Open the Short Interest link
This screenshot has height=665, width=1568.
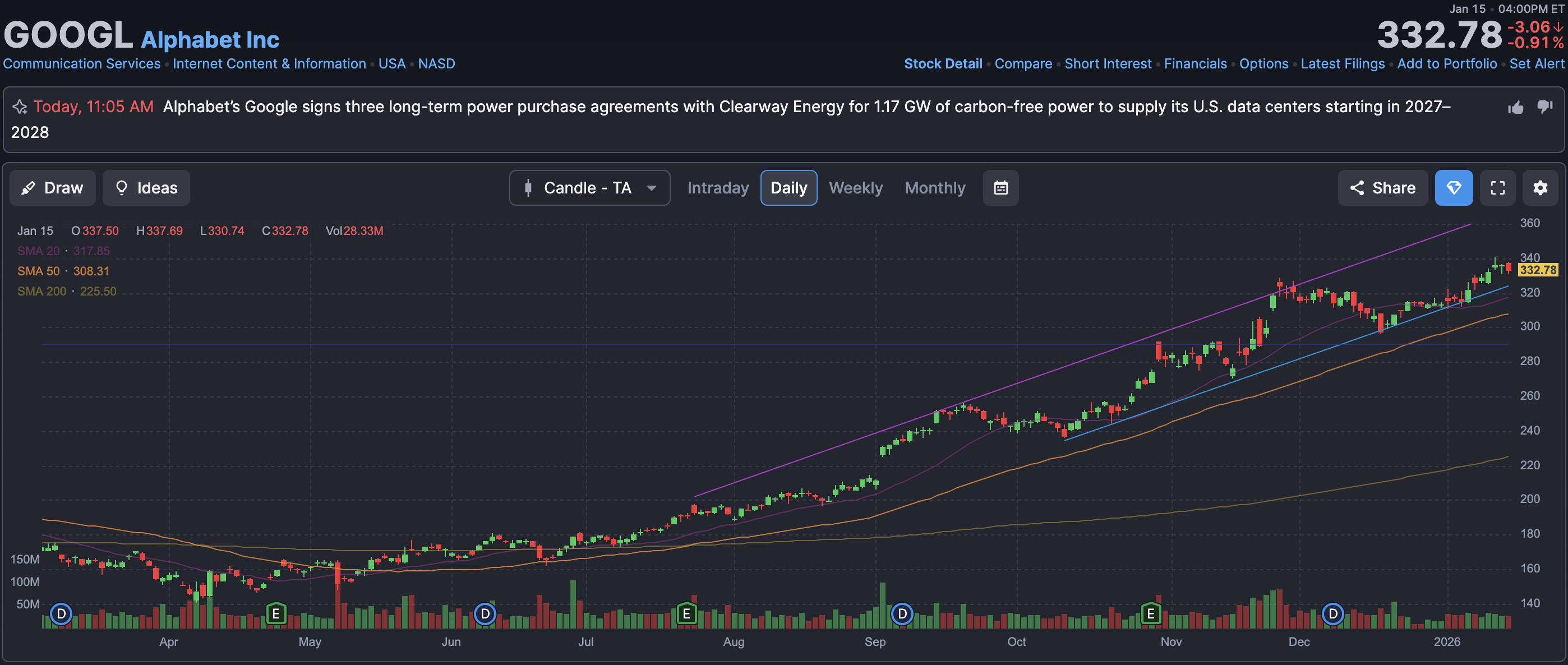tap(1107, 64)
